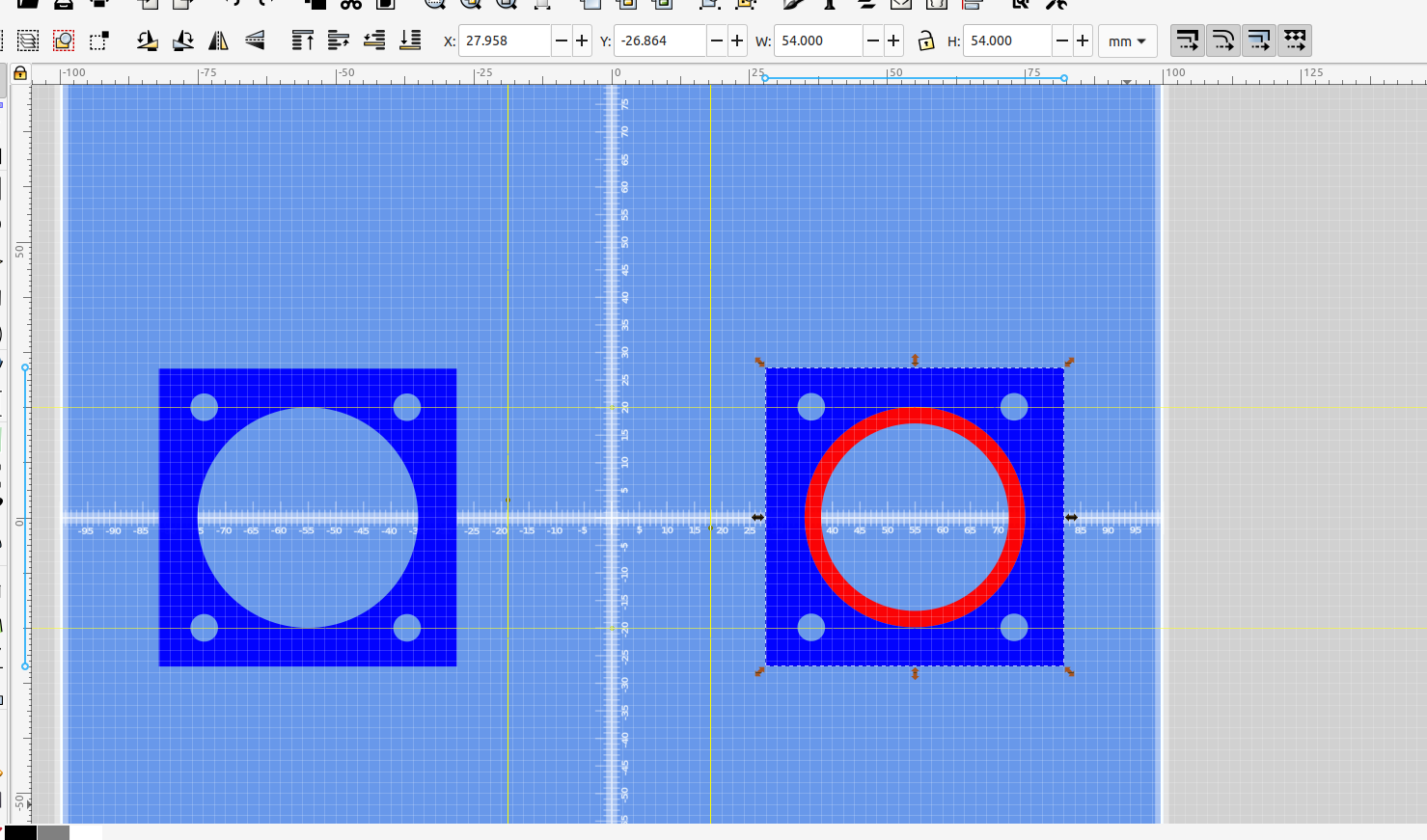This screenshot has height=840, width=1427.
Task: Click the rubberband touch-select icon with red dashed border
Action: [x=64, y=41]
